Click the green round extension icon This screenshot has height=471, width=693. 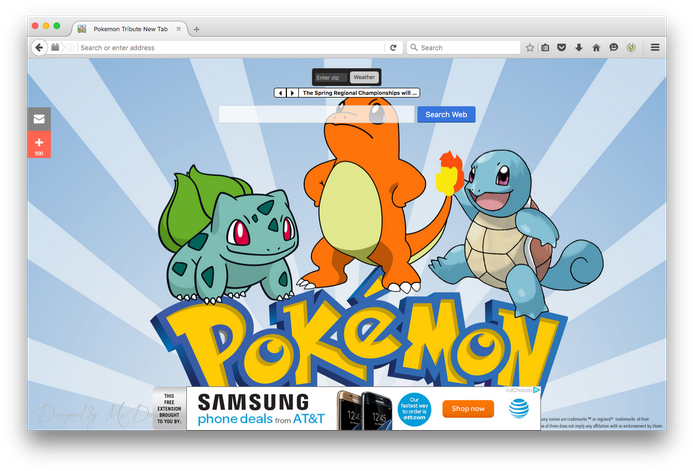click(x=631, y=47)
